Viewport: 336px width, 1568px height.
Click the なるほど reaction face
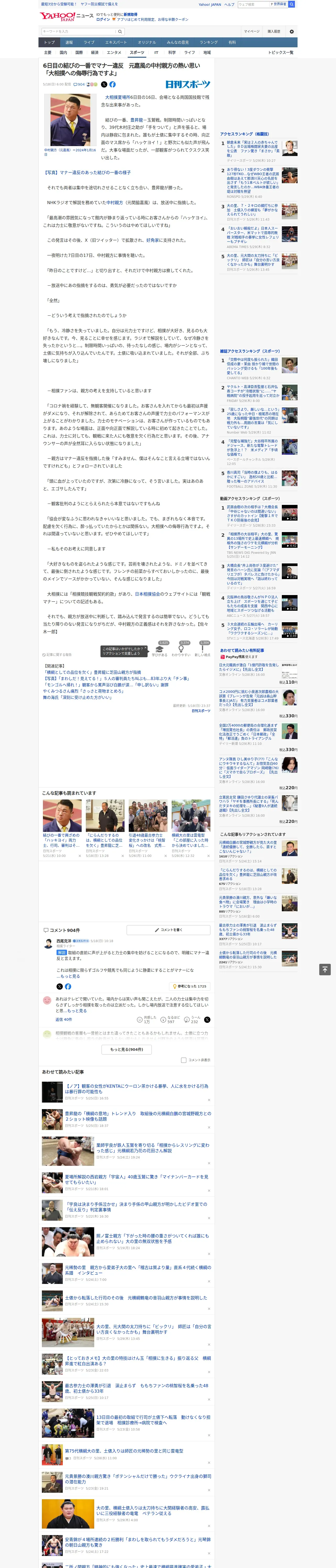(x=164, y=1019)
